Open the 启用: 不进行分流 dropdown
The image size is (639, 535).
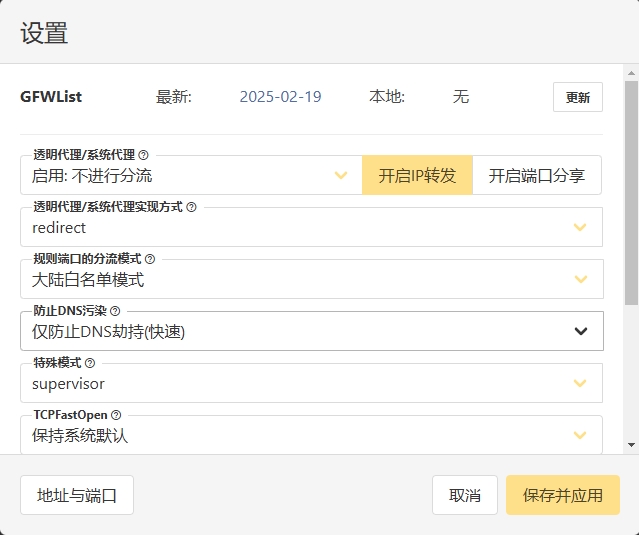190,176
